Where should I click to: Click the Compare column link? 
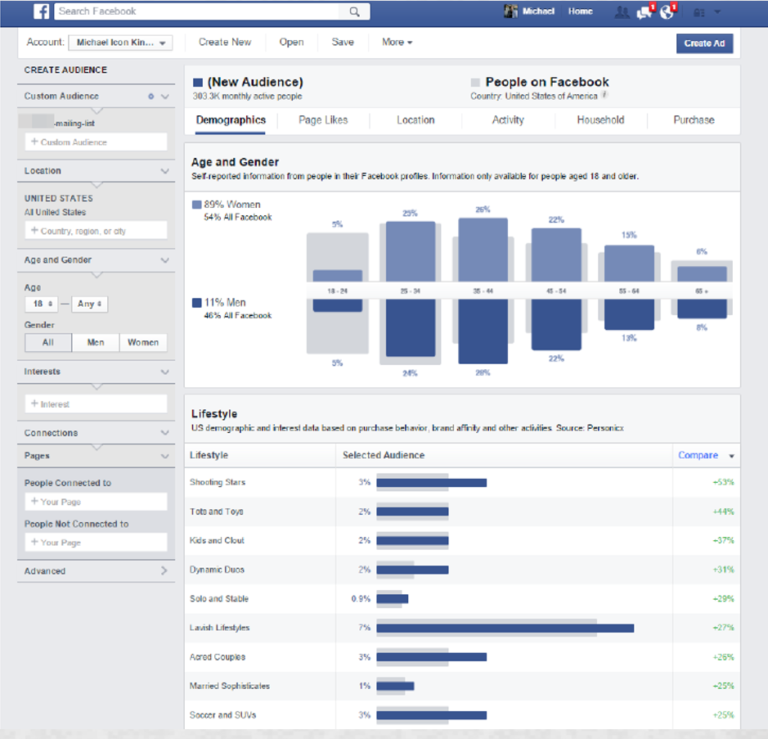tap(698, 455)
